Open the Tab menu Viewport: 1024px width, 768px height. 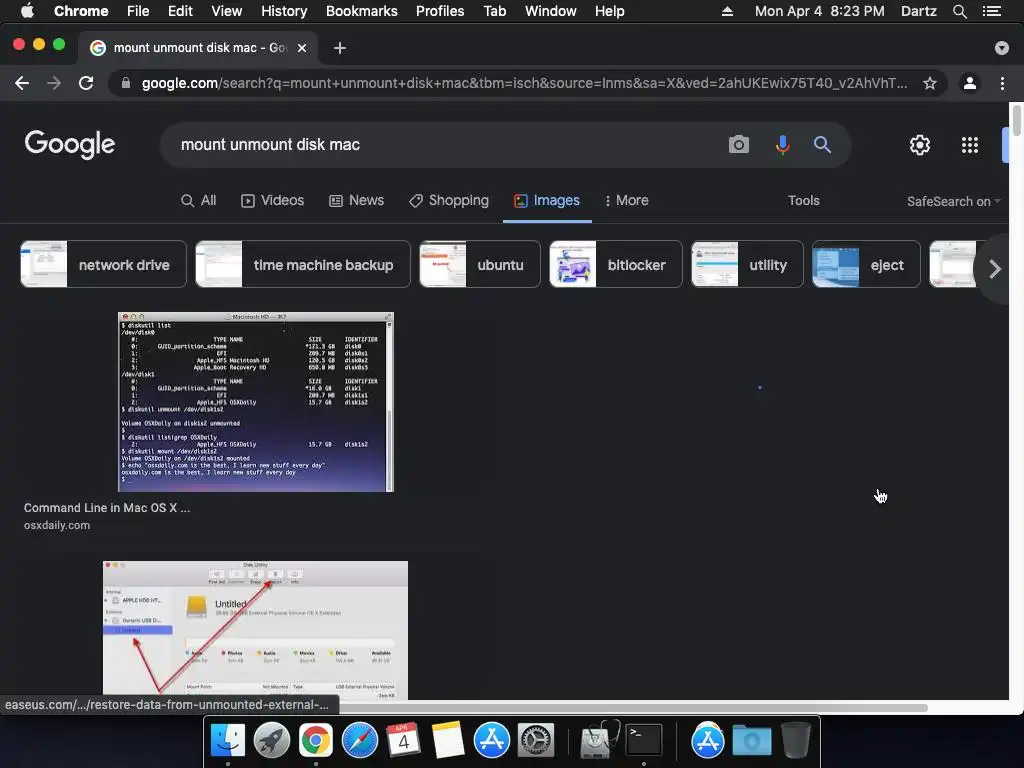point(494,11)
